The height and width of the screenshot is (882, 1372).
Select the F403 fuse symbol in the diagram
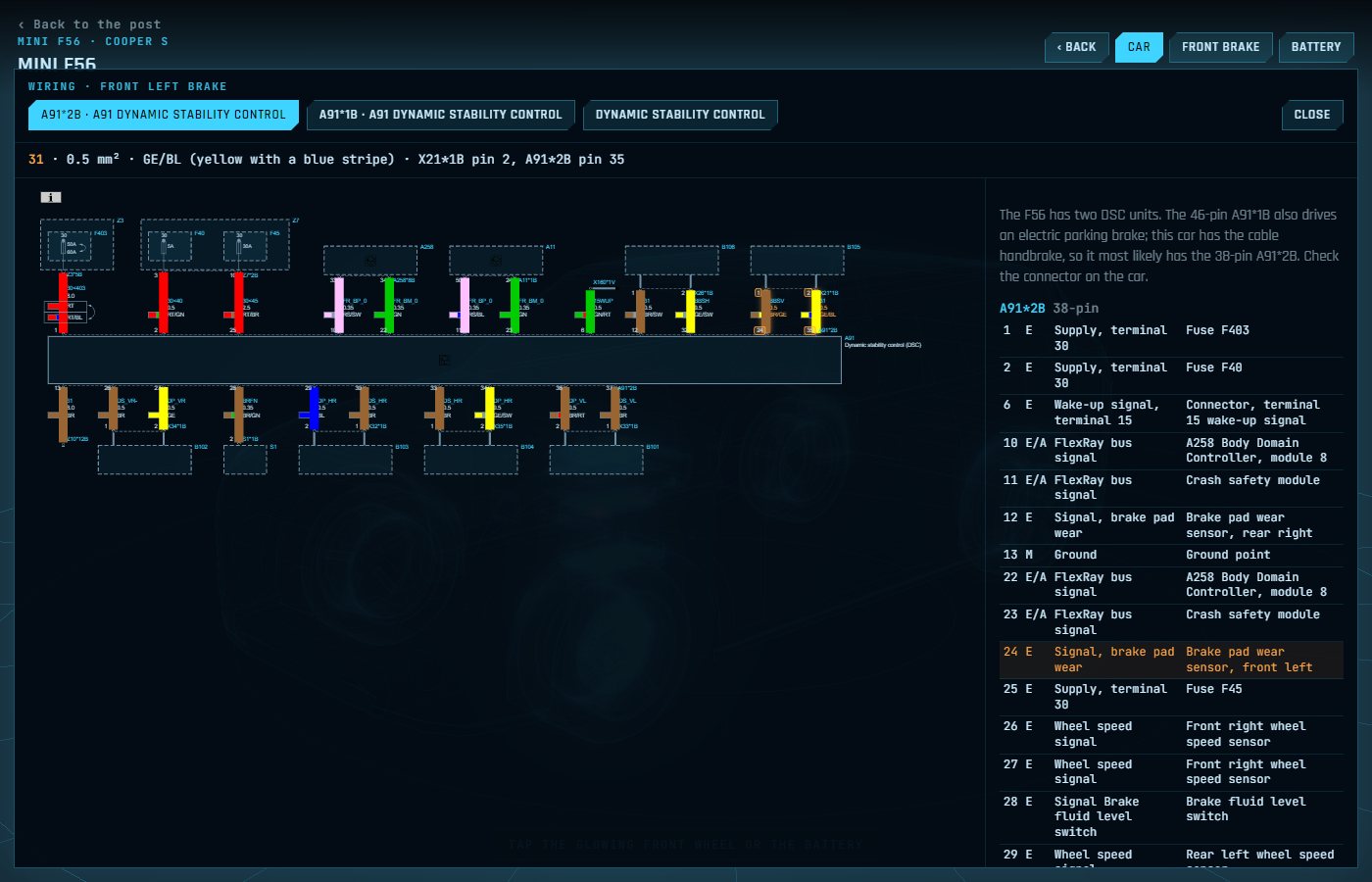(x=69, y=246)
